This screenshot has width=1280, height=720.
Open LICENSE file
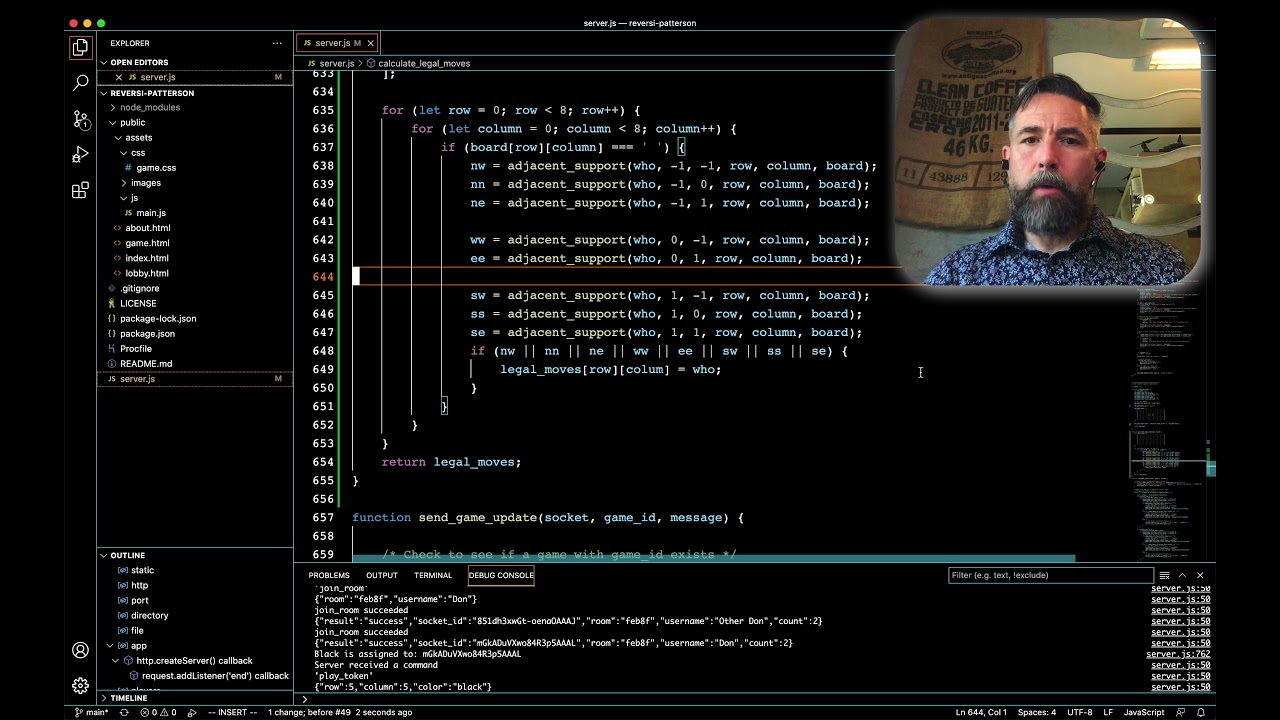pyautogui.click(x=138, y=303)
